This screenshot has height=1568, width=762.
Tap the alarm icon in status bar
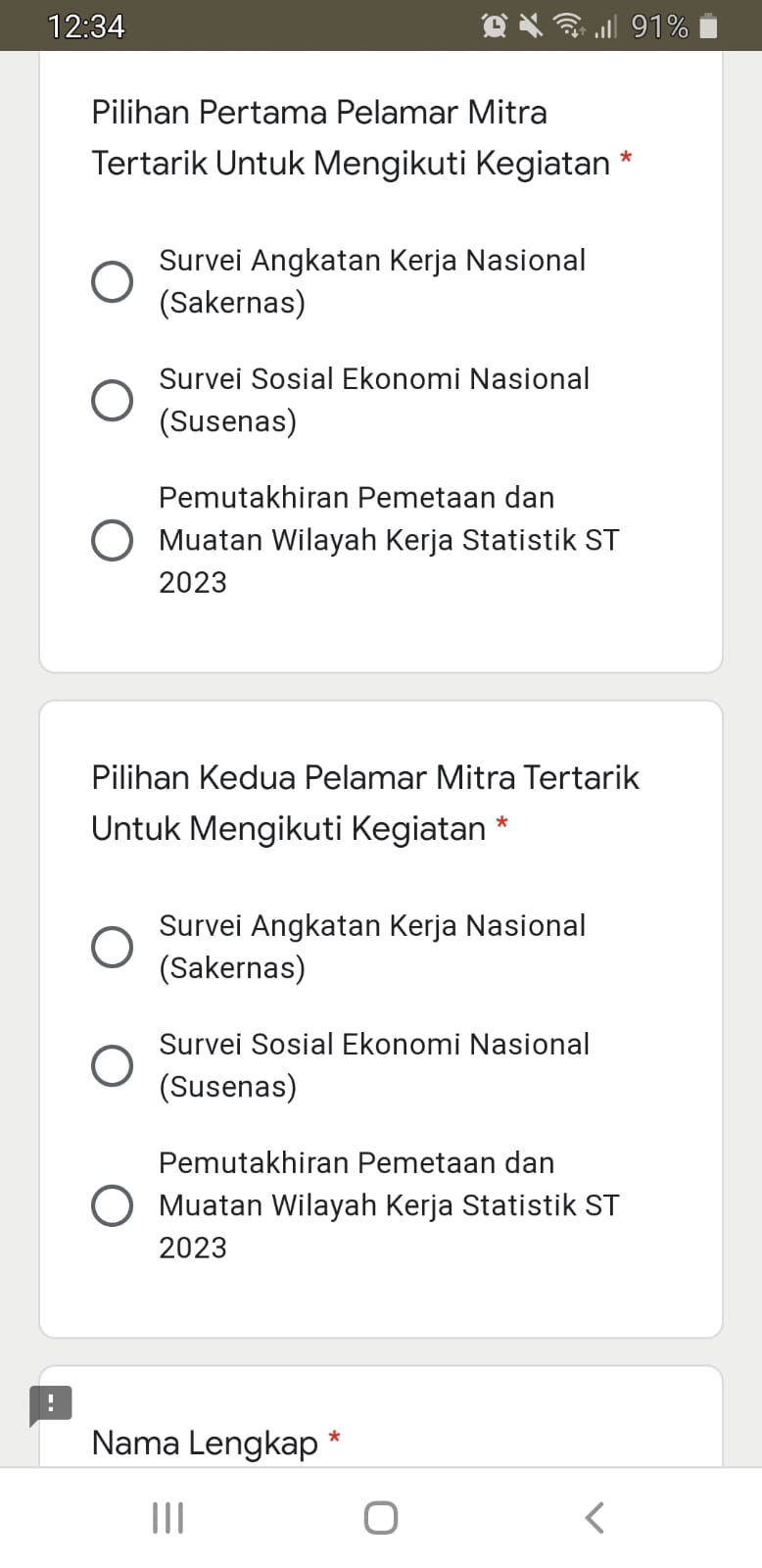click(495, 26)
